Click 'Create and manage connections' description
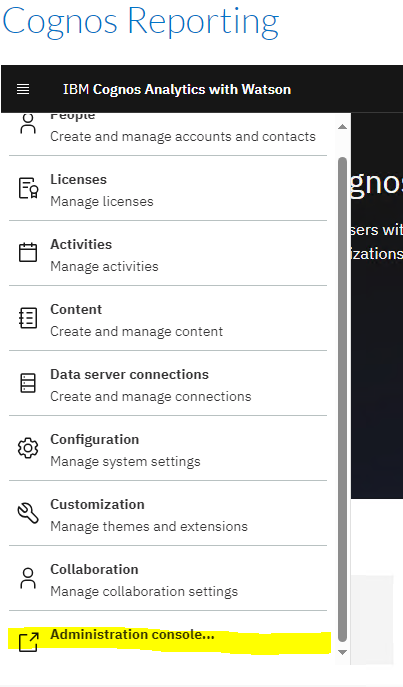403x687 pixels. click(151, 397)
